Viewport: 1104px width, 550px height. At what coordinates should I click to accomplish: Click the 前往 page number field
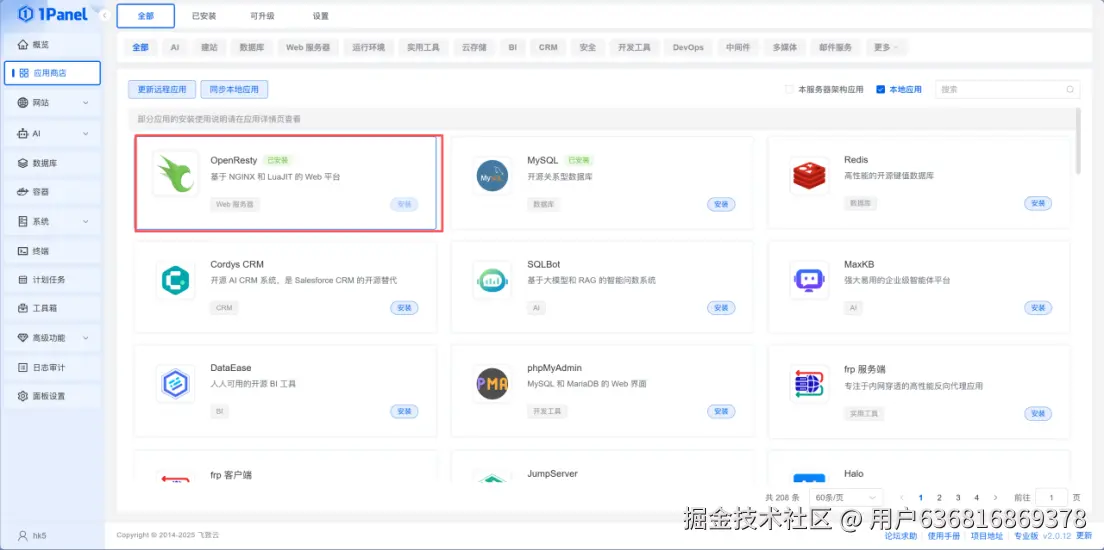(x=1052, y=497)
